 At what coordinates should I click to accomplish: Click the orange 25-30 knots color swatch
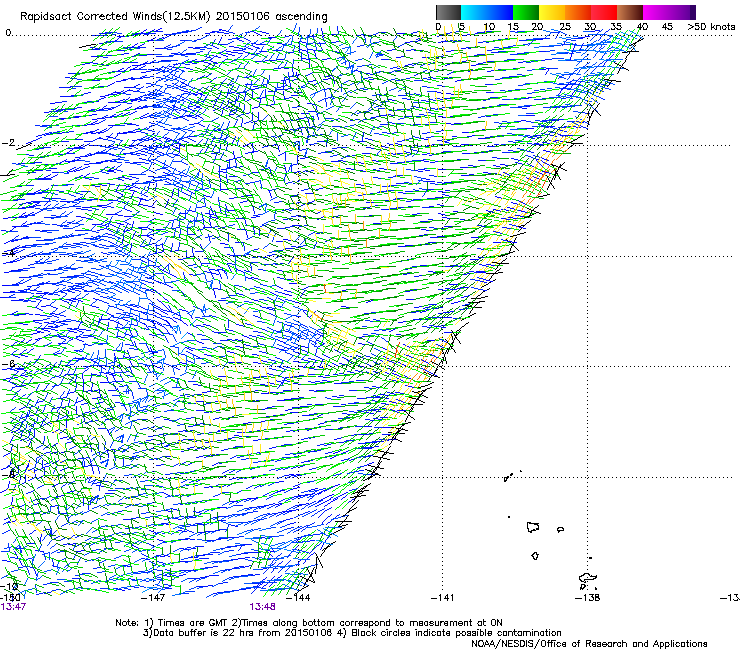pos(578,12)
